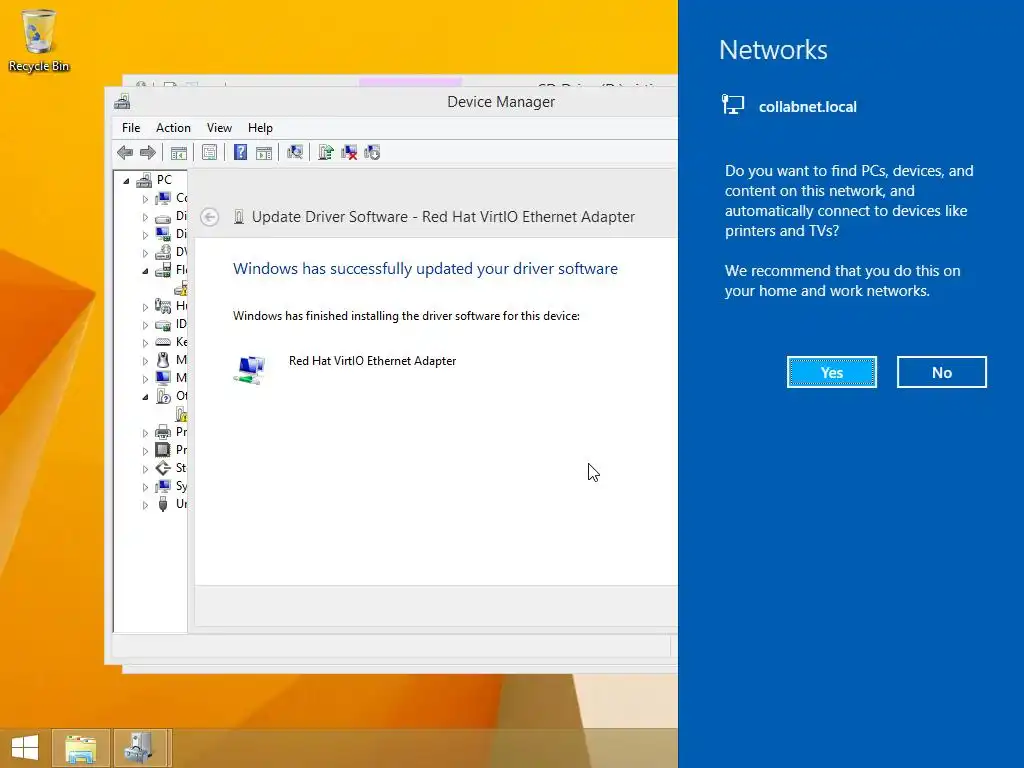Screen dimensions: 1024x768
Task: Select the printer queues icon in tree
Action: coord(163,432)
